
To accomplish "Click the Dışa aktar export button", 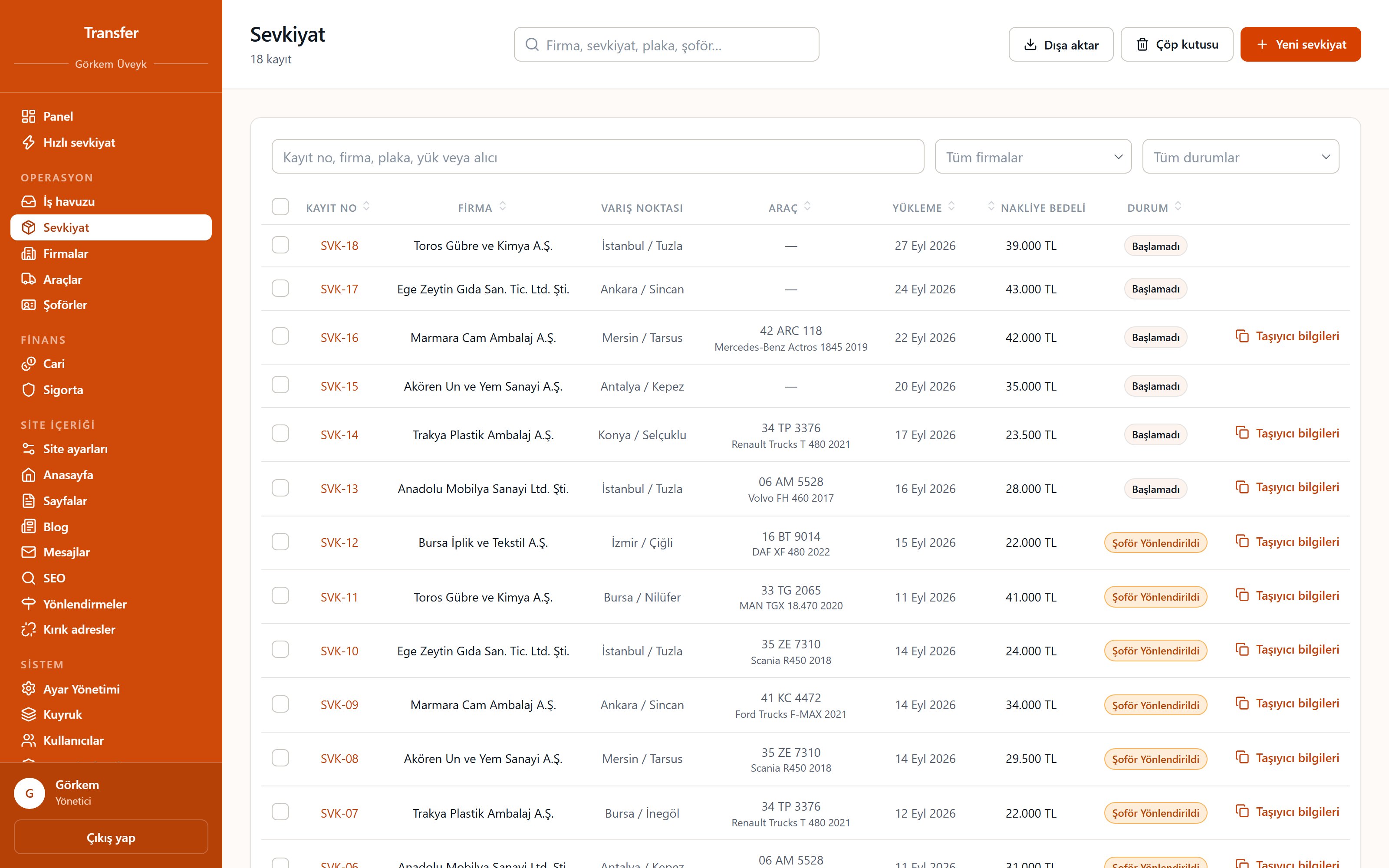I will click(1061, 44).
